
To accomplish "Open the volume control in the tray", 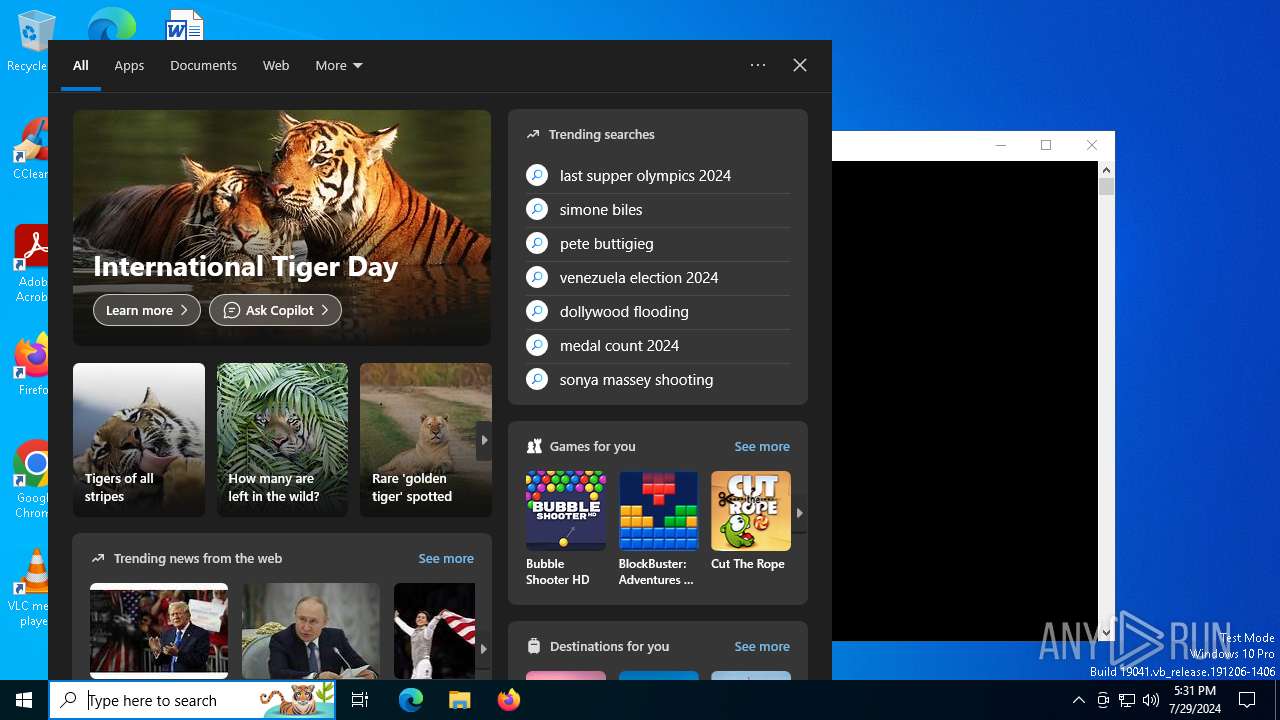I will (x=1151, y=700).
